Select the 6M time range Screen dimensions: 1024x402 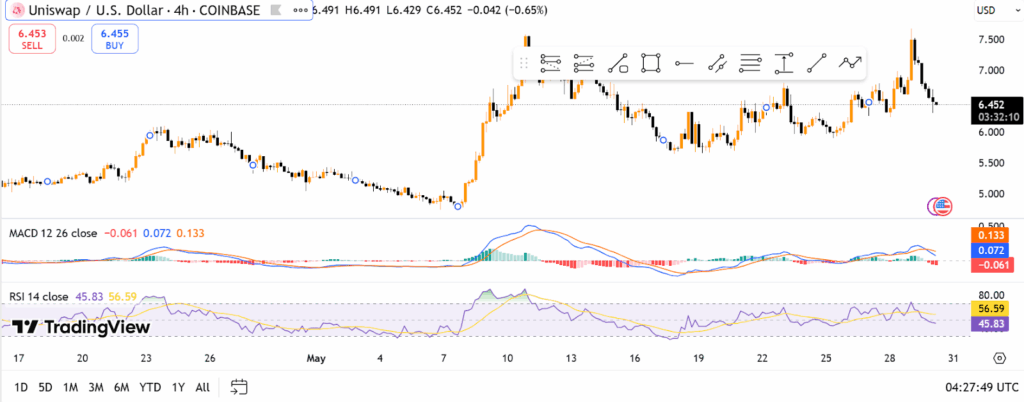(121, 387)
